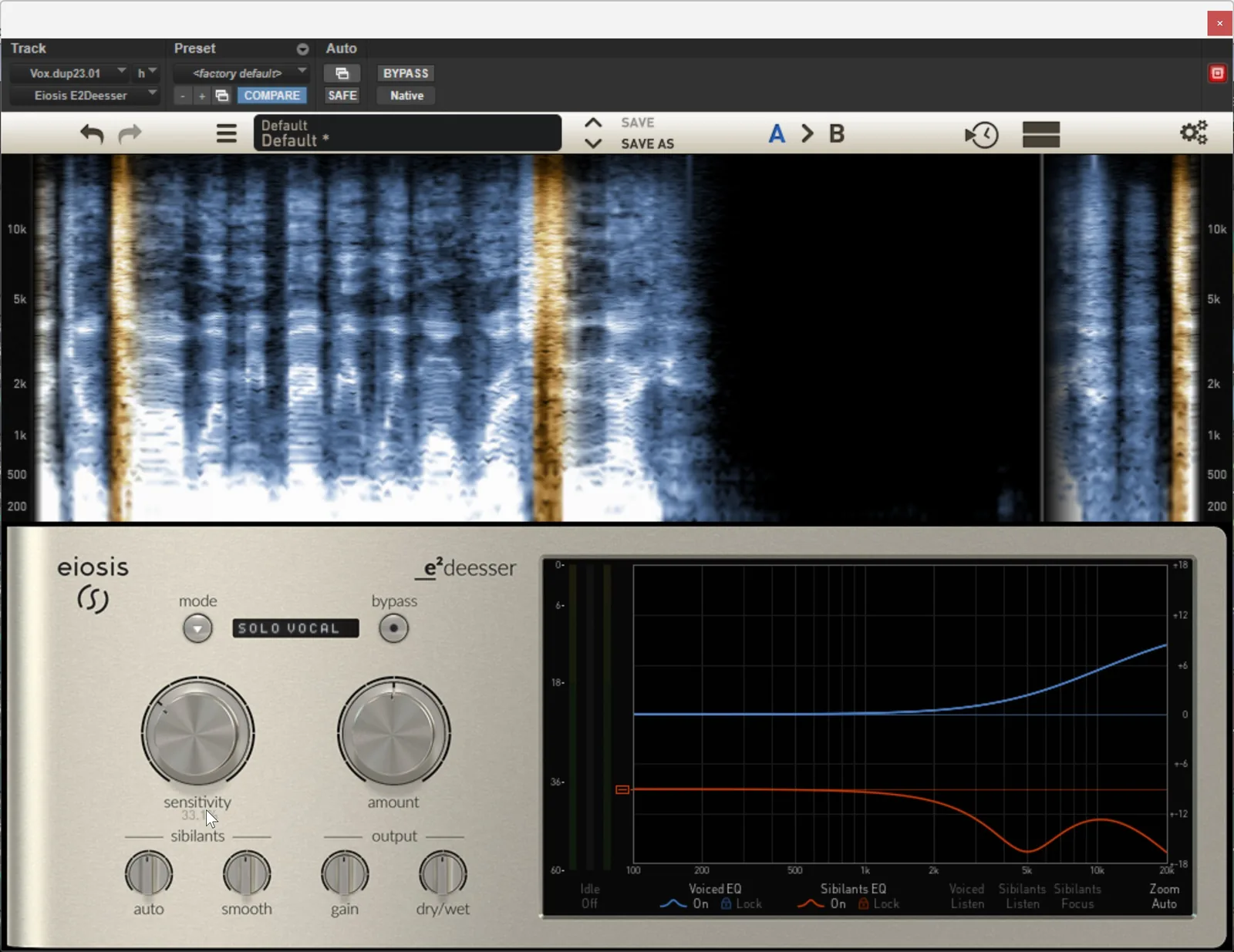The image size is (1234, 952).
Task: Click the sensitivity knob
Action: click(x=197, y=732)
